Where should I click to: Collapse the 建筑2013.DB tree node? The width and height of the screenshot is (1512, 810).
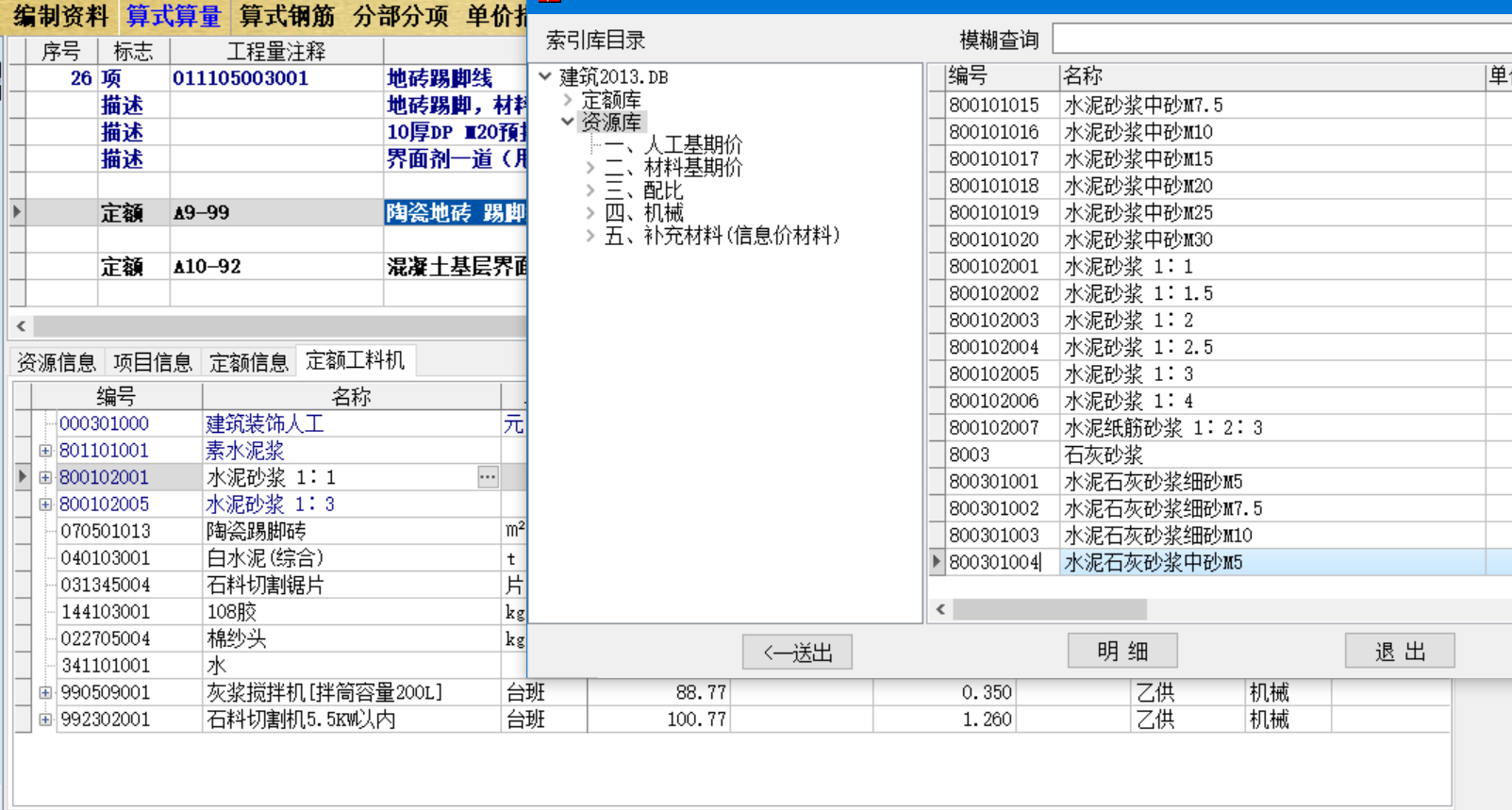(545, 76)
